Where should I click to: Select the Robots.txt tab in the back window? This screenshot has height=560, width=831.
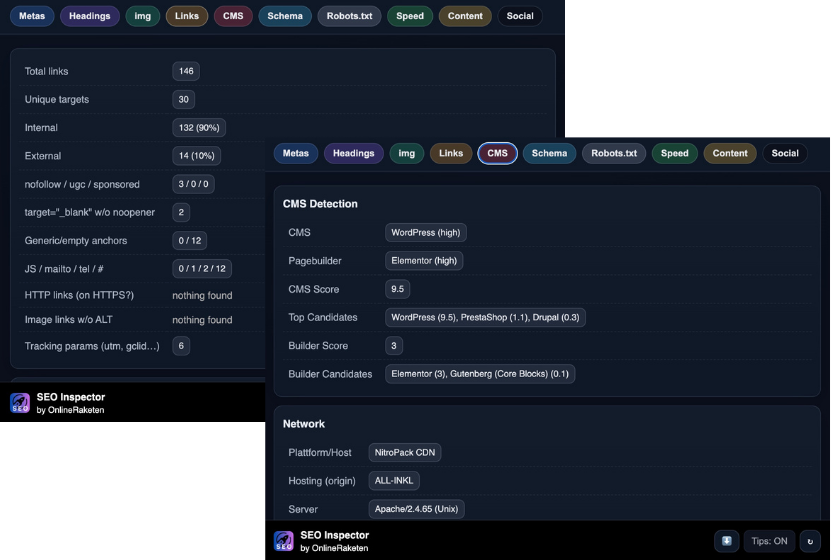tap(349, 16)
